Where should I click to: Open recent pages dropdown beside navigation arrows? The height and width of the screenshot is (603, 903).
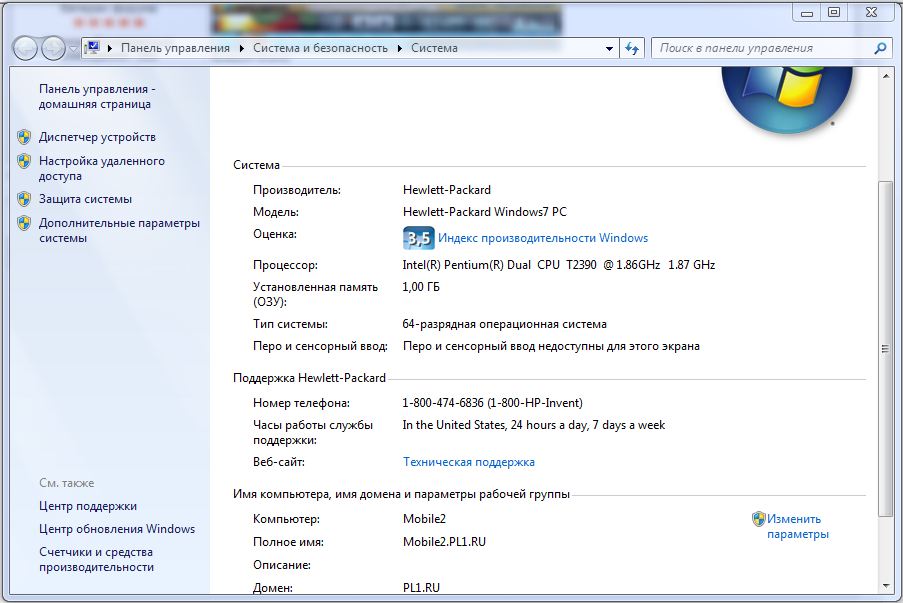coord(73,49)
